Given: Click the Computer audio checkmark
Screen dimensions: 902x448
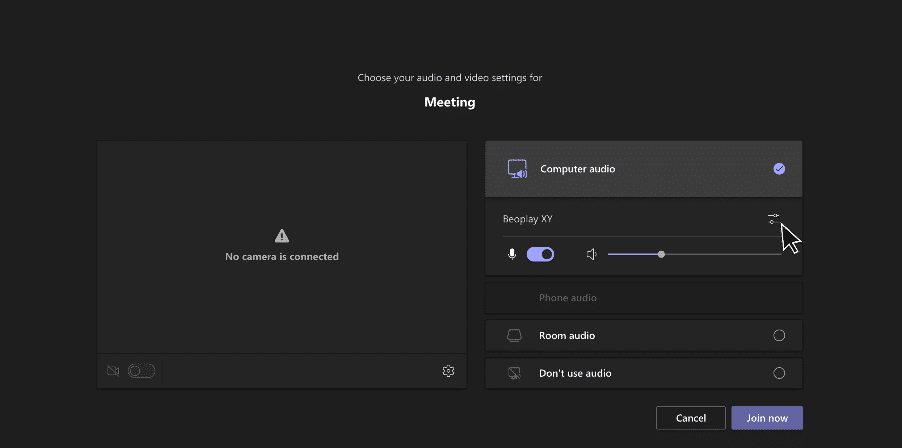Looking at the screenshot, I should (x=779, y=169).
